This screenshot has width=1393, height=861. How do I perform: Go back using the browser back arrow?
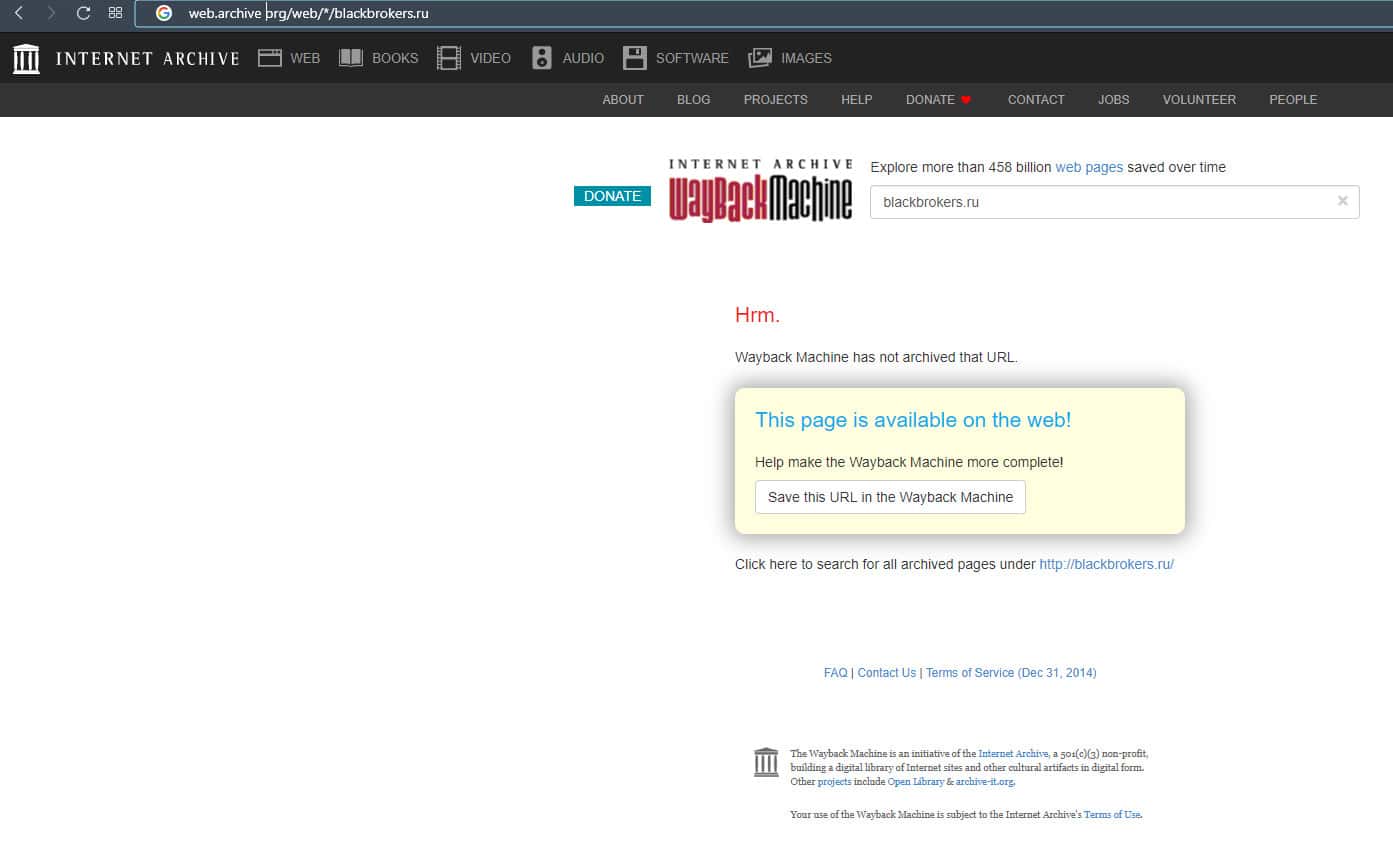(x=19, y=13)
